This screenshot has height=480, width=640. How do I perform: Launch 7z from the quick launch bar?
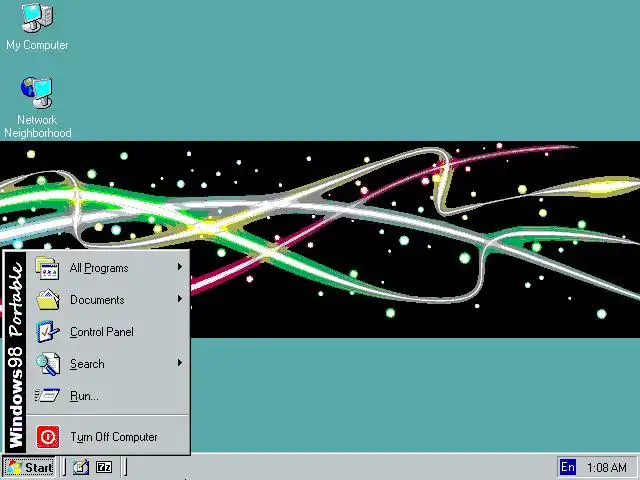click(x=104, y=467)
